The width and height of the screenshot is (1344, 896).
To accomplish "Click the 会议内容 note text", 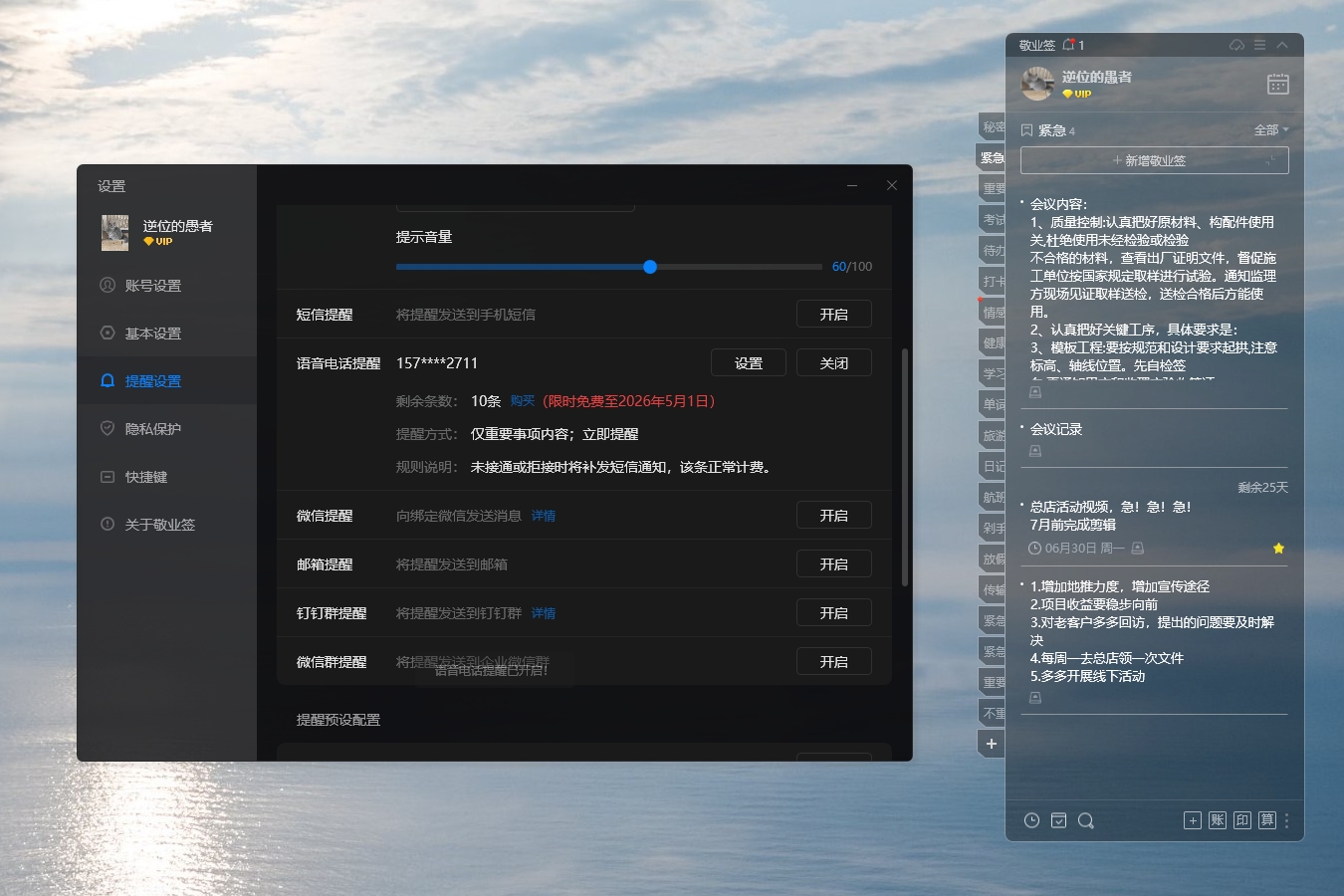I will click(x=1153, y=290).
